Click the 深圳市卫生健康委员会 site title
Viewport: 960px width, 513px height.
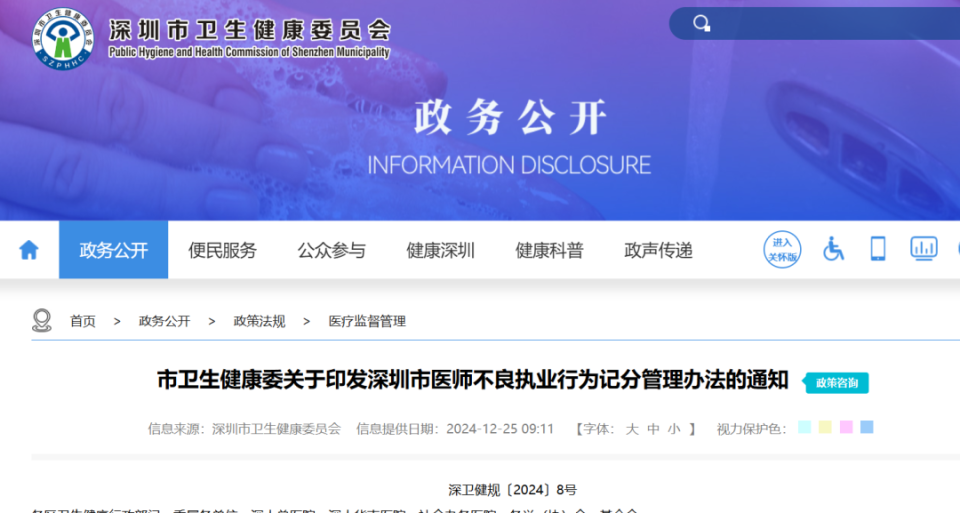[250, 30]
